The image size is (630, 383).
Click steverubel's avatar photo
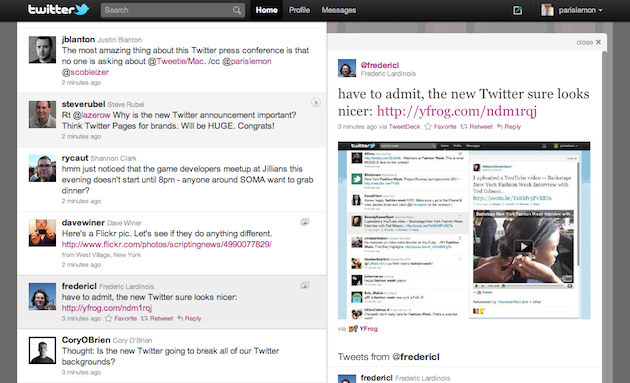pos(42,115)
